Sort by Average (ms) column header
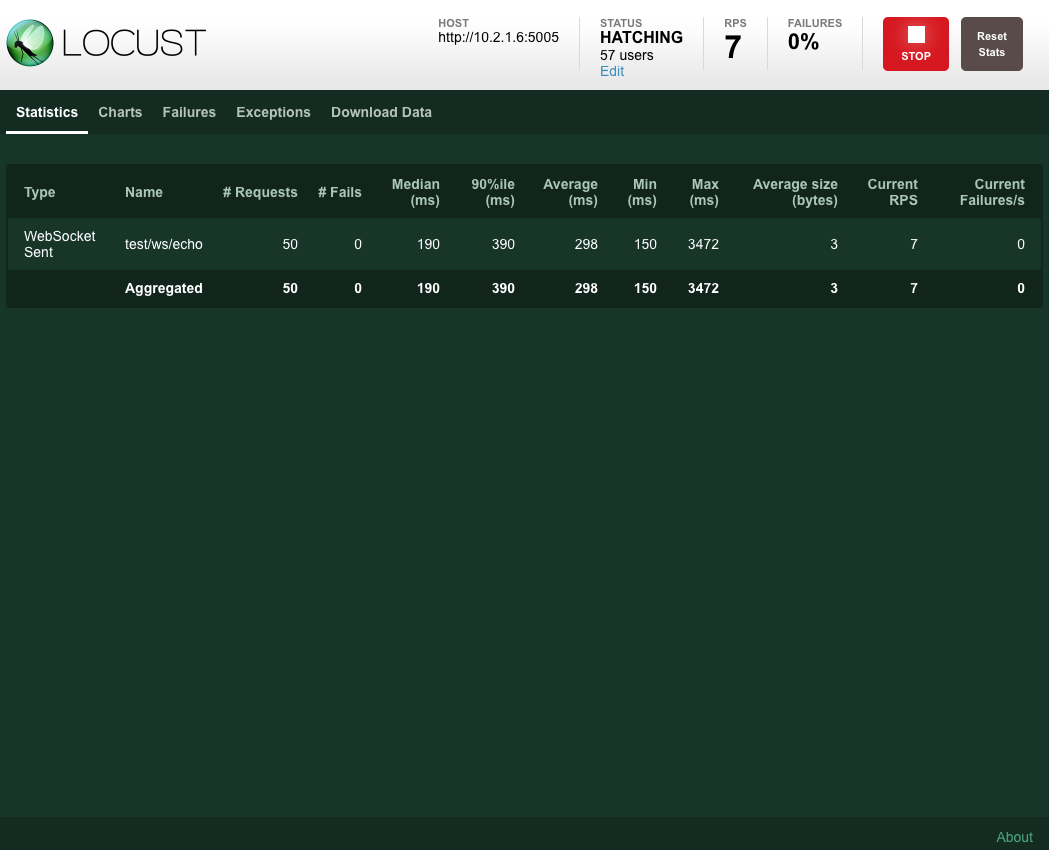This screenshot has height=850, width=1049. coord(570,193)
